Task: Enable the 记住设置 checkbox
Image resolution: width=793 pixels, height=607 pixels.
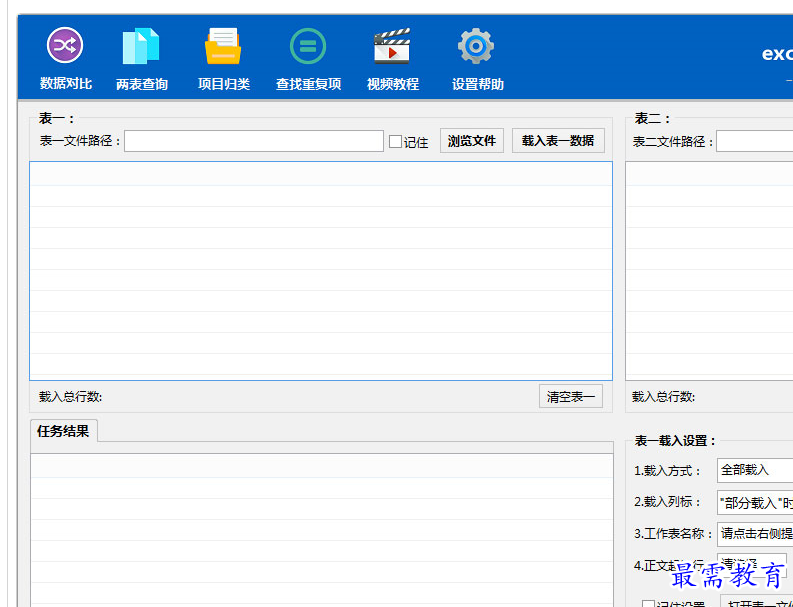Action: (649, 604)
